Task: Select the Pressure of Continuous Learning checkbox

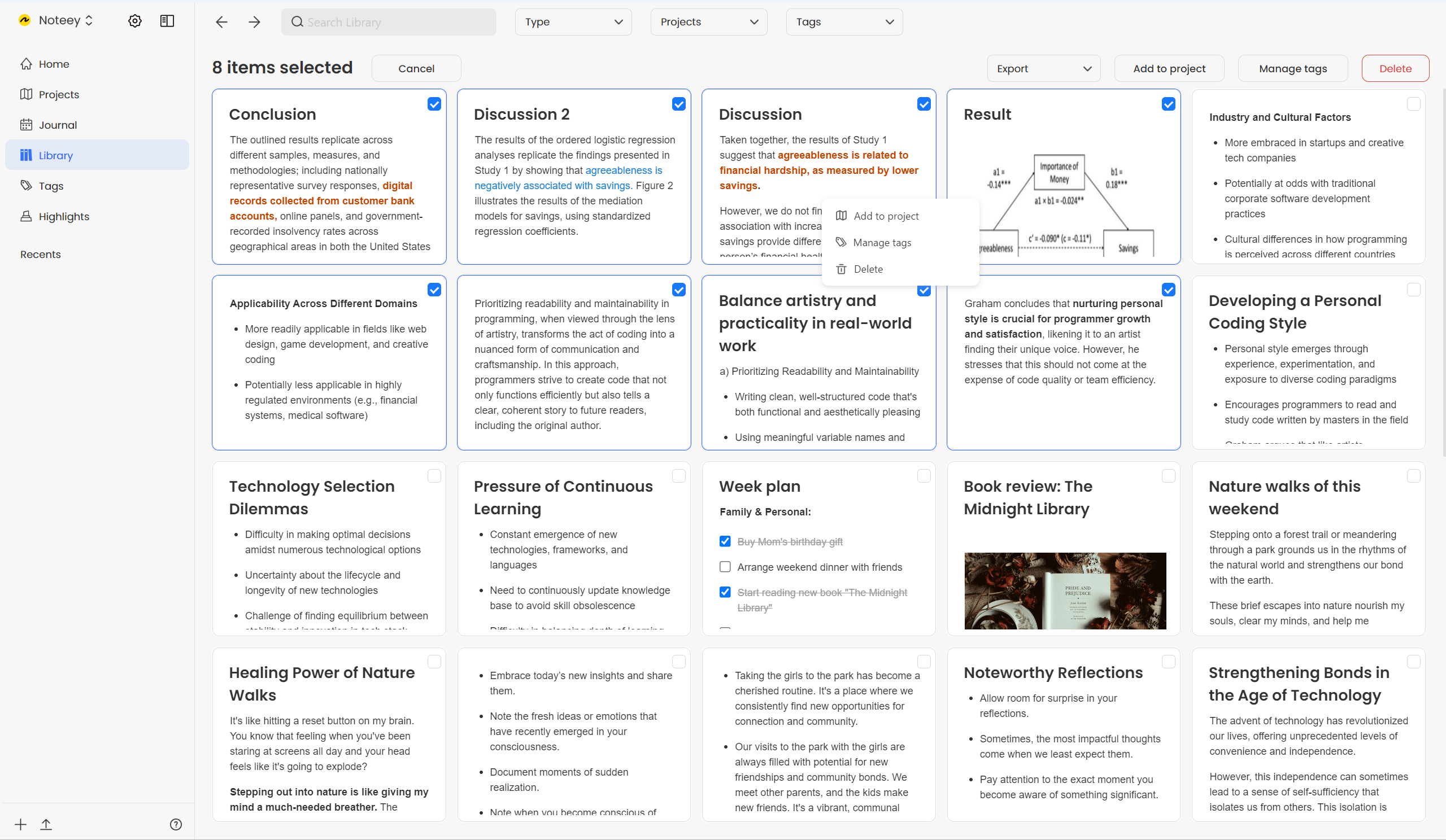Action: (x=679, y=476)
